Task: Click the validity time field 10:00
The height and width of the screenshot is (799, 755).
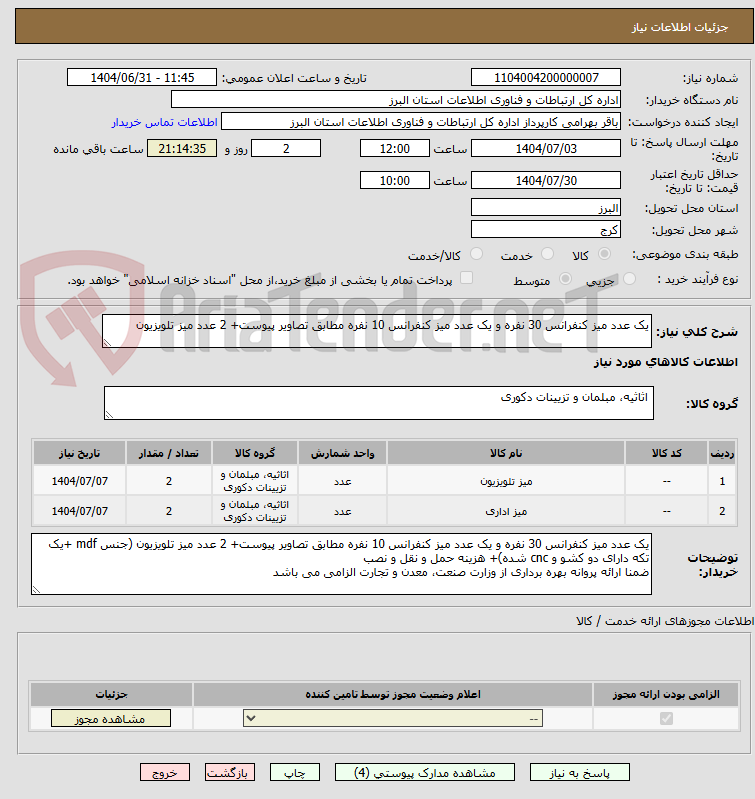Action: pyautogui.click(x=395, y=180)
